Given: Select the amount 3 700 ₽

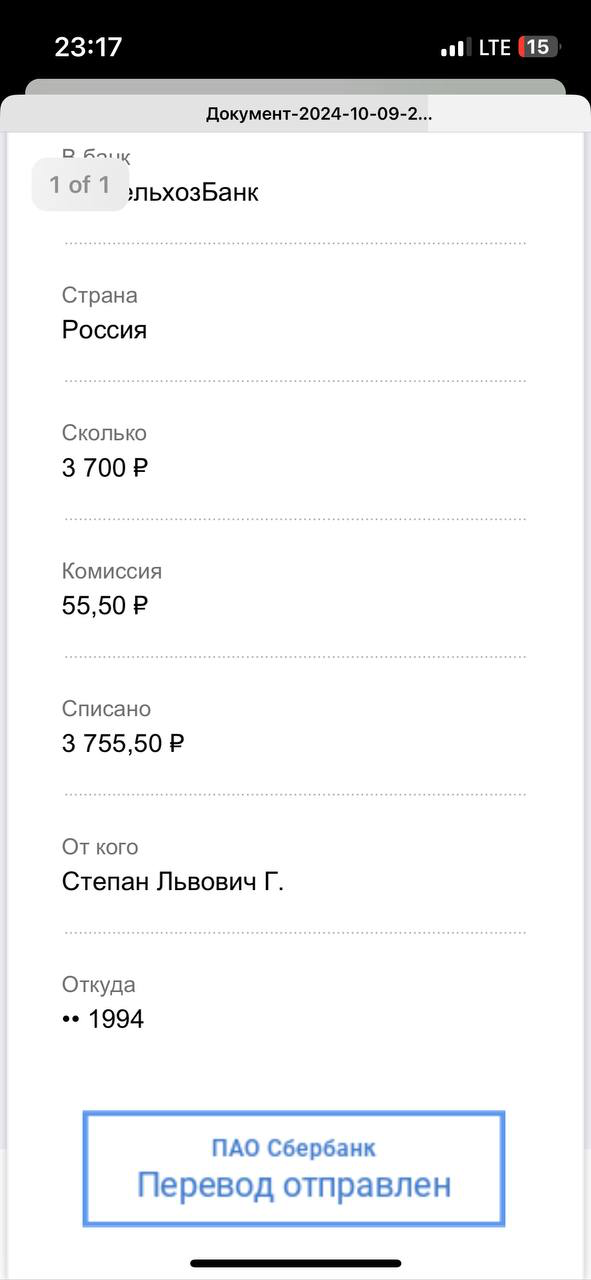Looking at the screenshot, I should click(x=105, y=468).
